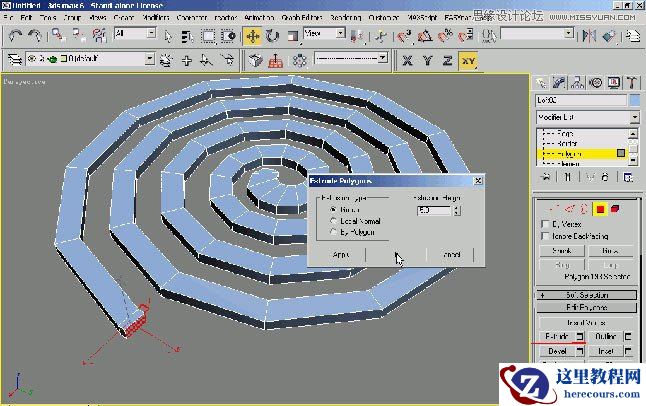646x406 pixels.
Task: Open the Select by Name tool
Action: [x=187, y=36]
